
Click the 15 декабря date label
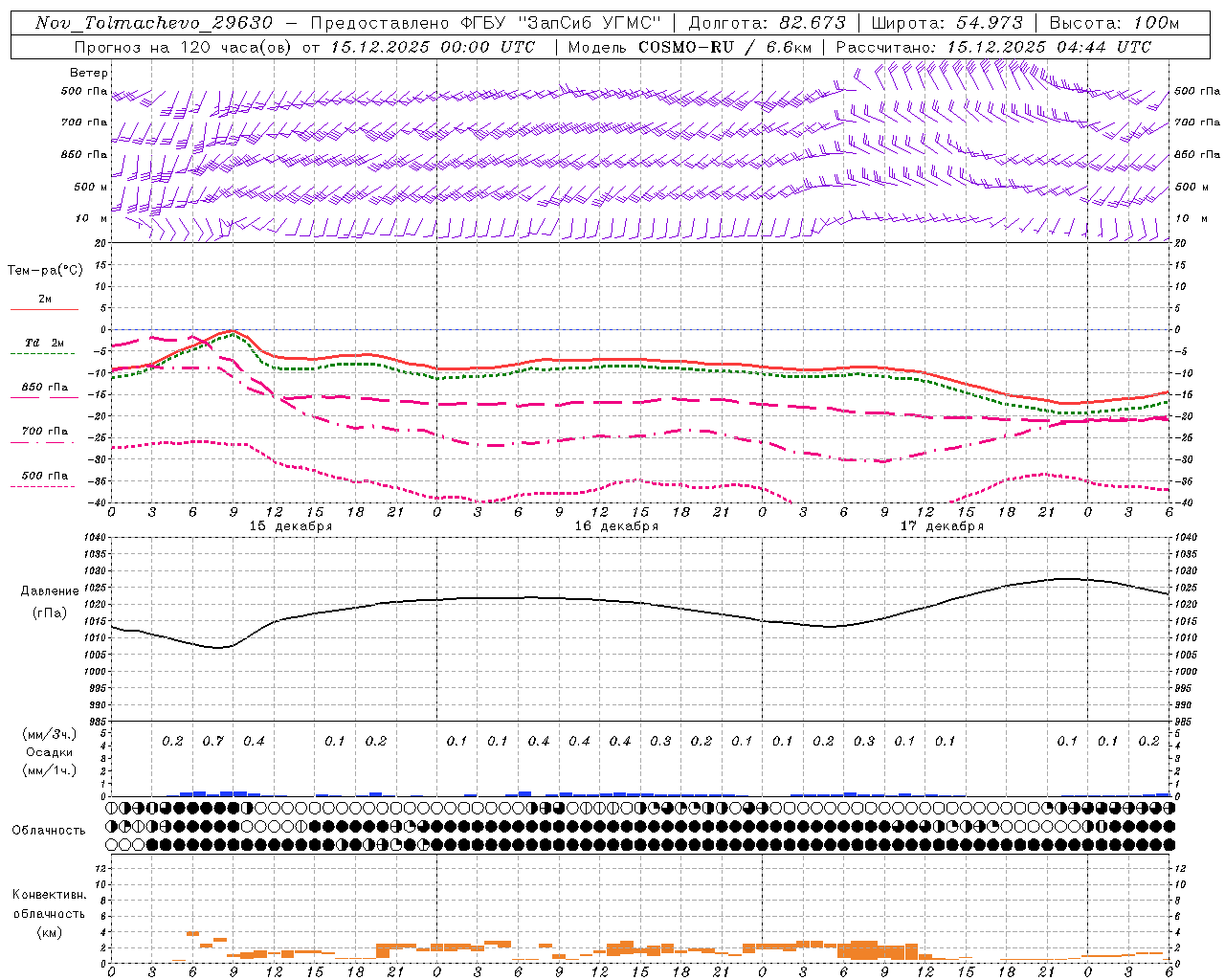291,525
